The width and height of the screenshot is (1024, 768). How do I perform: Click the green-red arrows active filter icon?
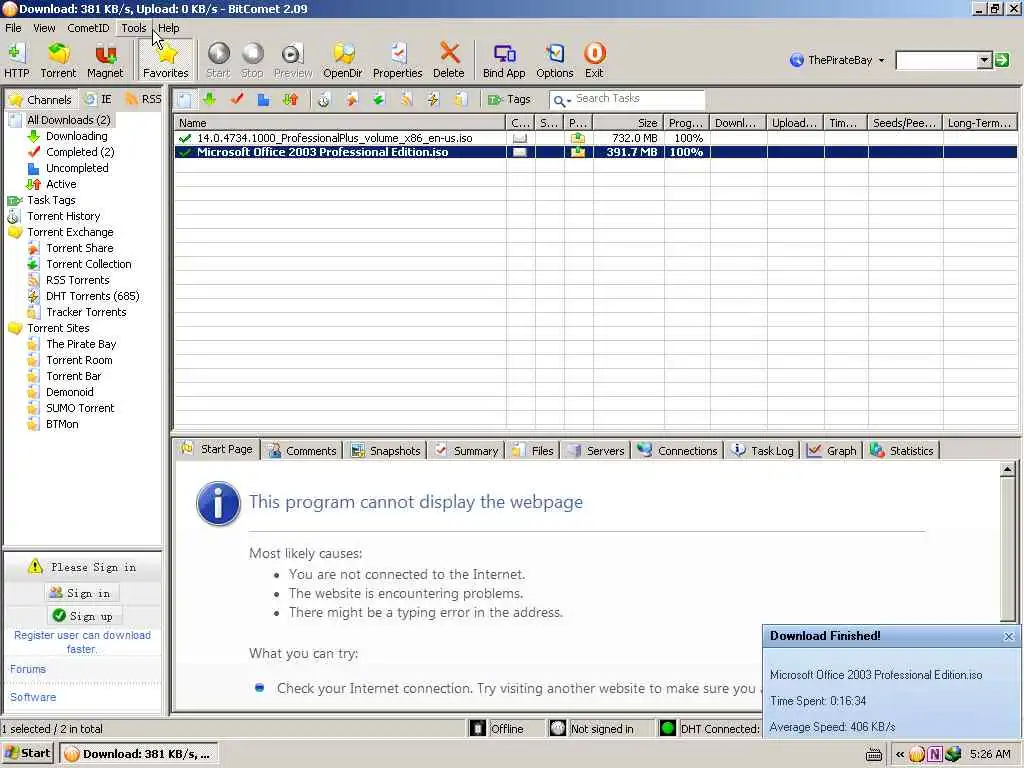(291, 99)
